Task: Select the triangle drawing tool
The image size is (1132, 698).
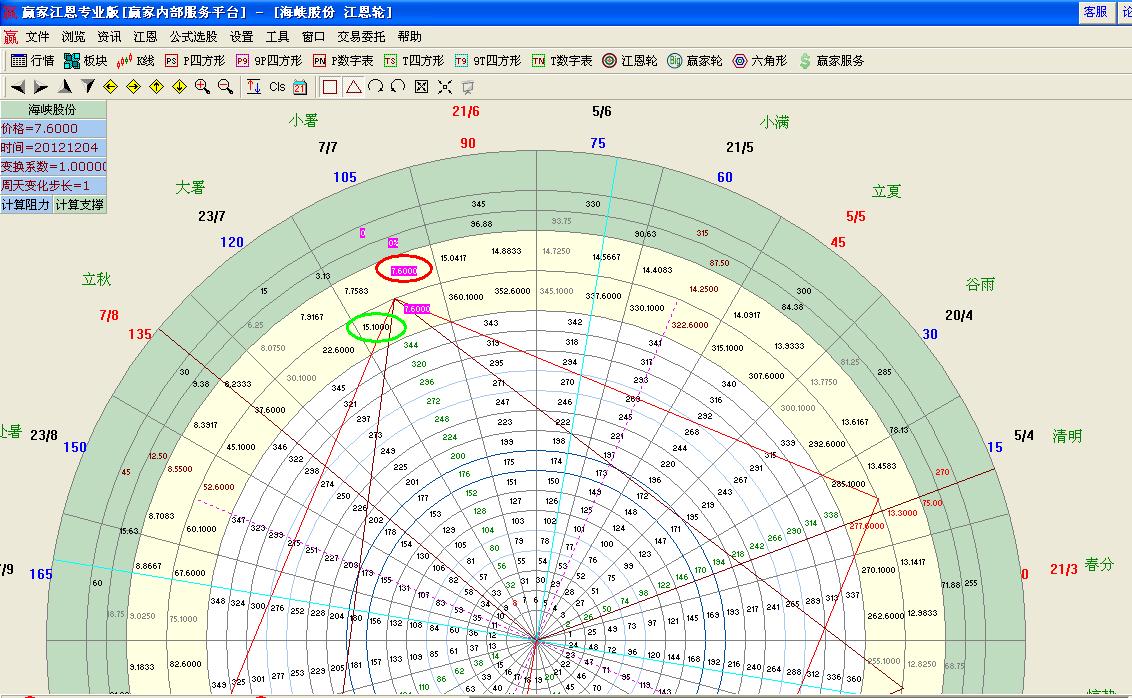Action: pyautogui.click(x=353, y=87)
